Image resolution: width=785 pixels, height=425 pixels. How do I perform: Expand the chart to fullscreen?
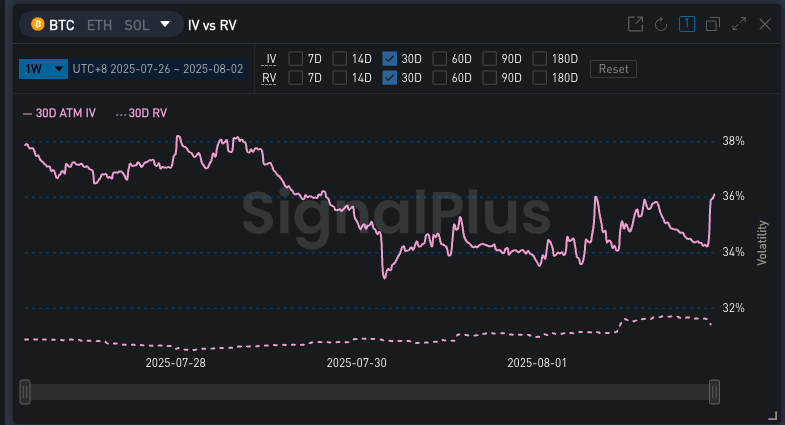739,24
